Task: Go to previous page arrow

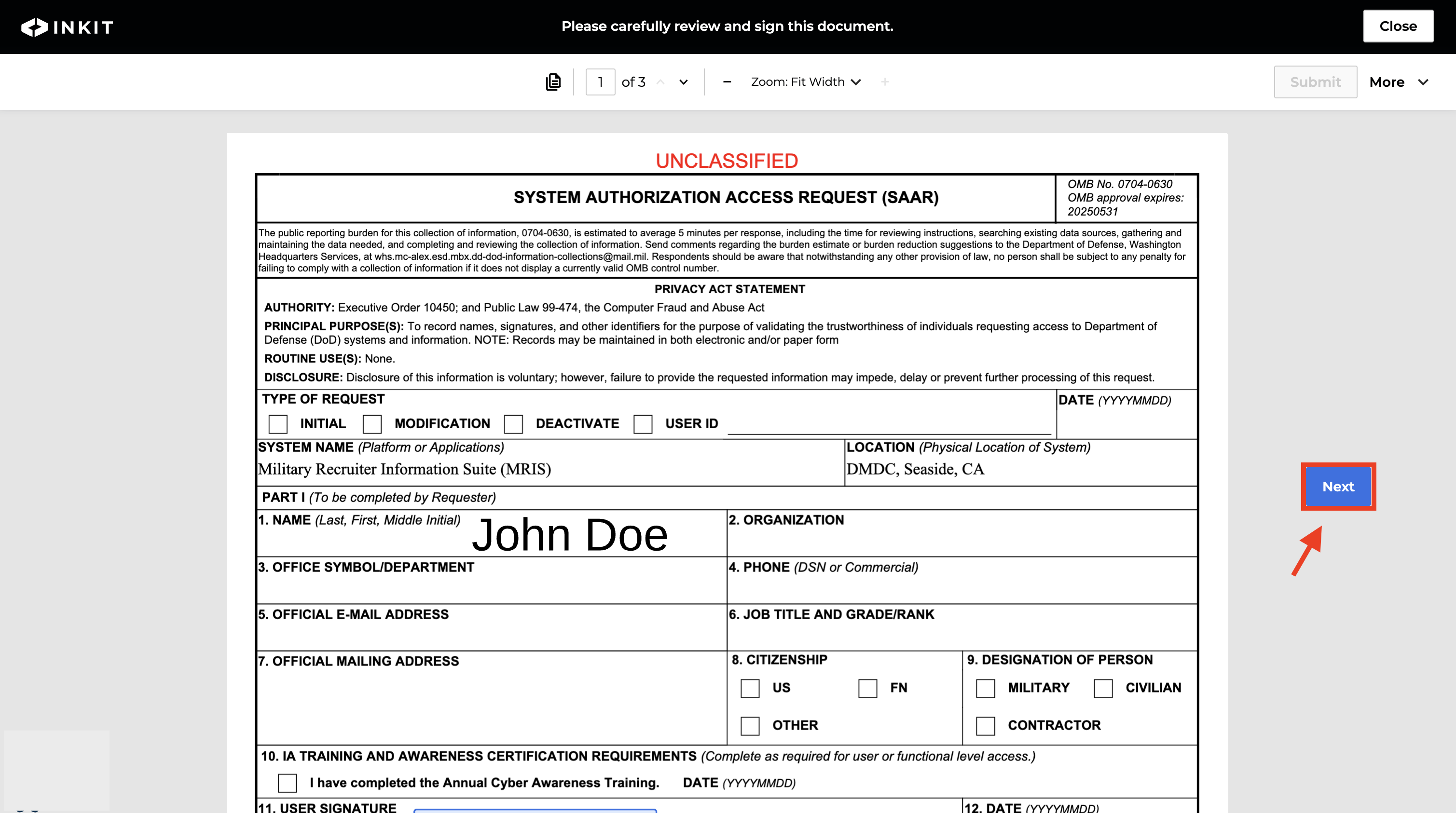Action: [660, 82]
